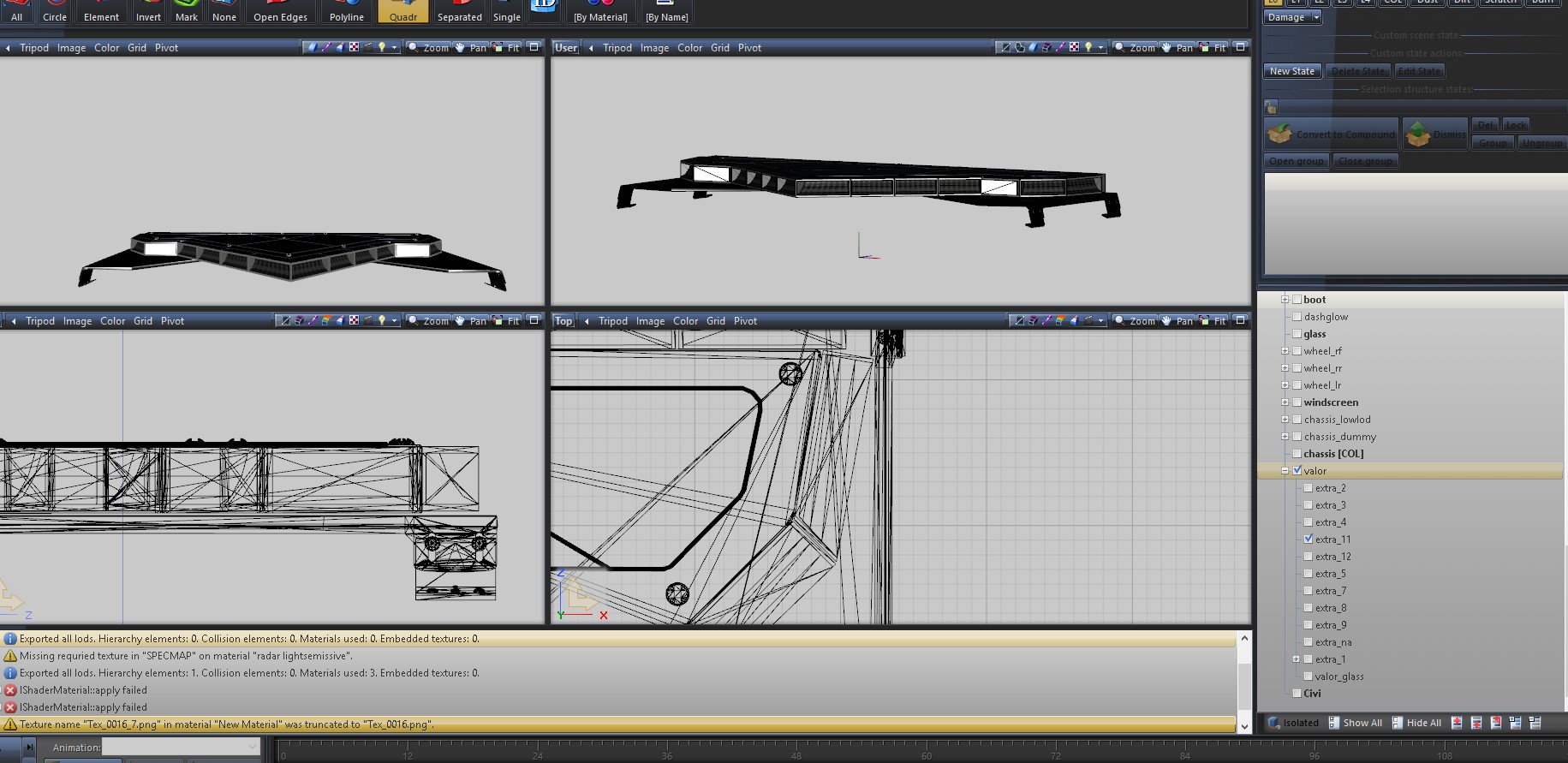Uncheck the extra_11 visibility checkbox

[x=1309, y=539]
